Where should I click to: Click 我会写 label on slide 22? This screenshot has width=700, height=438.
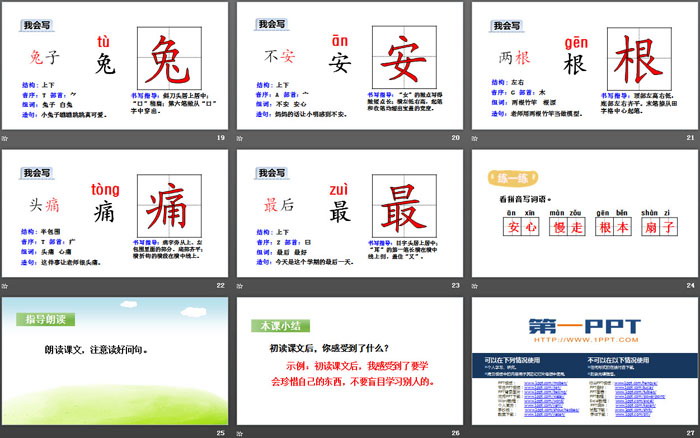tap(37, 172)
